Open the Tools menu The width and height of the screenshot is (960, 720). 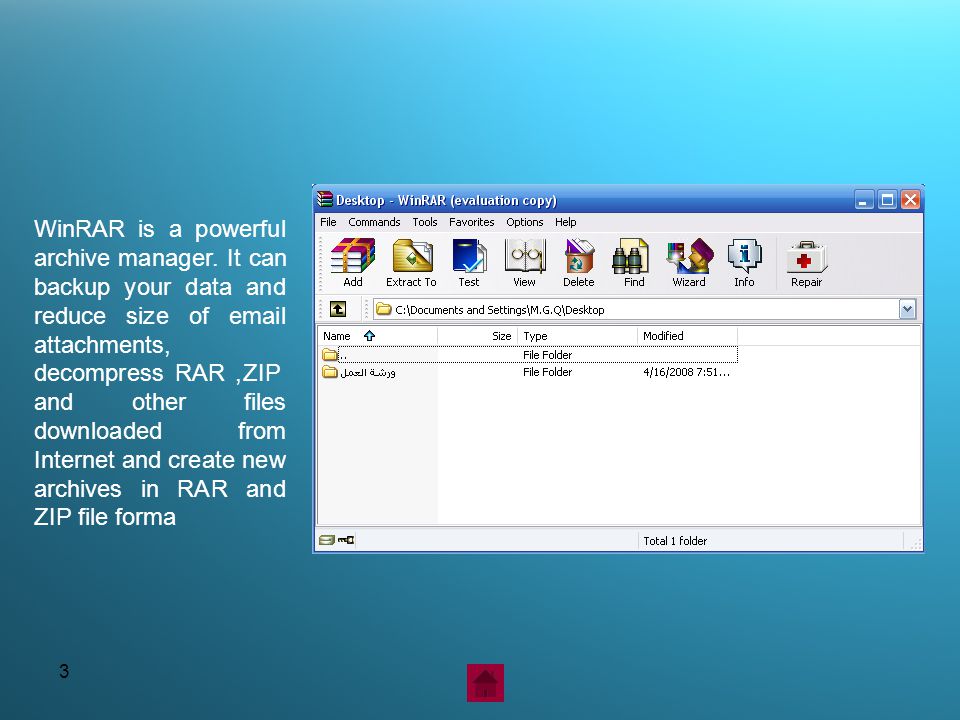(424, 222)
